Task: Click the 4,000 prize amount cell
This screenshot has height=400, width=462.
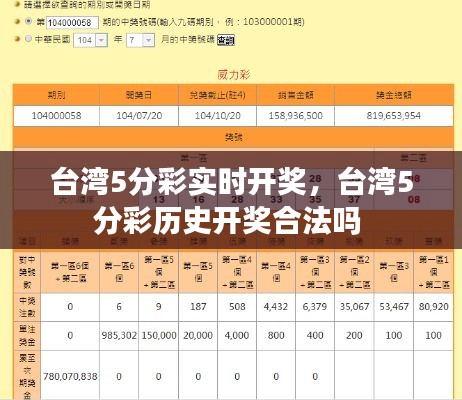Action: (237, 336)
